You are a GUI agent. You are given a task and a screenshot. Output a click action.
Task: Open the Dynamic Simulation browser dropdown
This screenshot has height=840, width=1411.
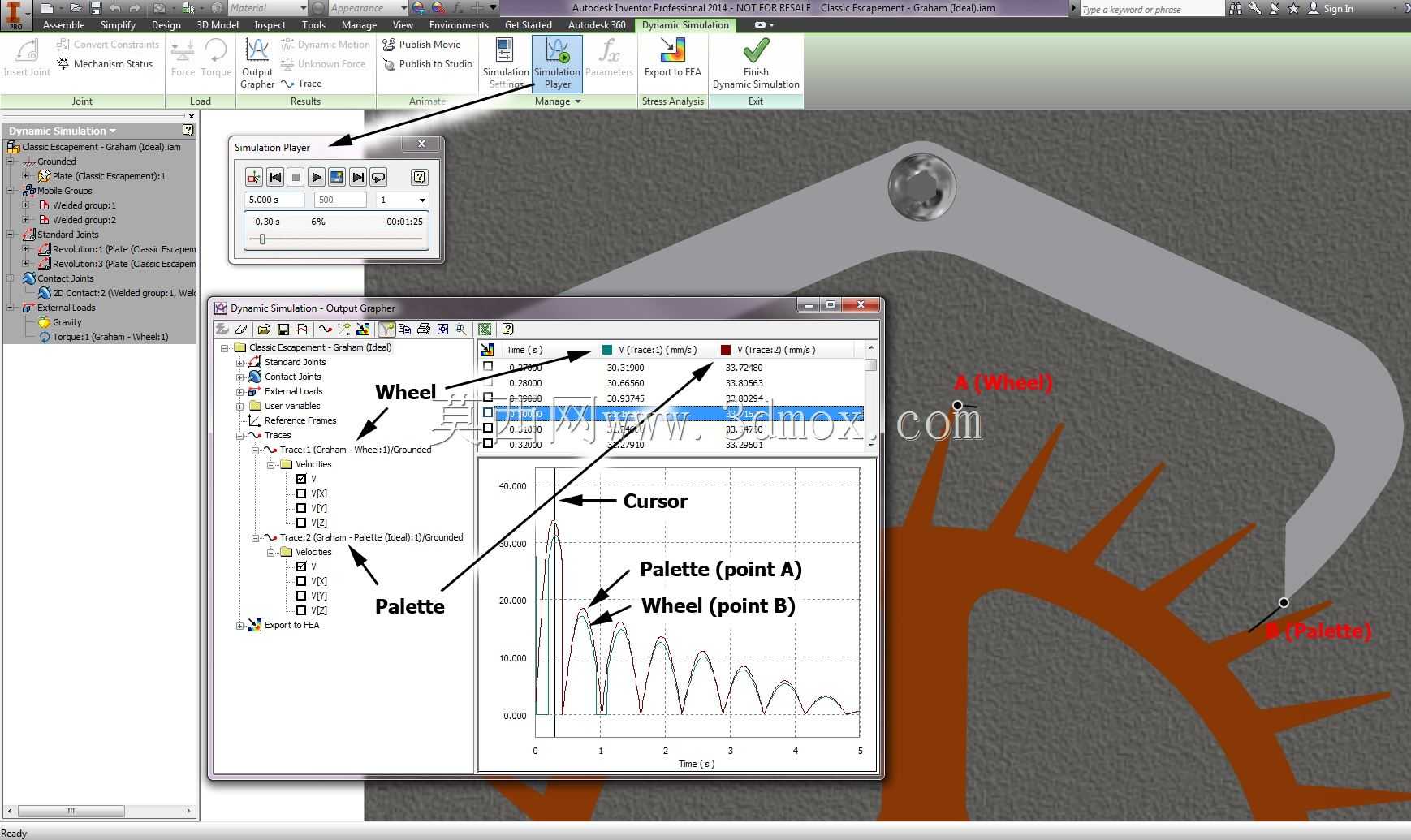[112, 131]
